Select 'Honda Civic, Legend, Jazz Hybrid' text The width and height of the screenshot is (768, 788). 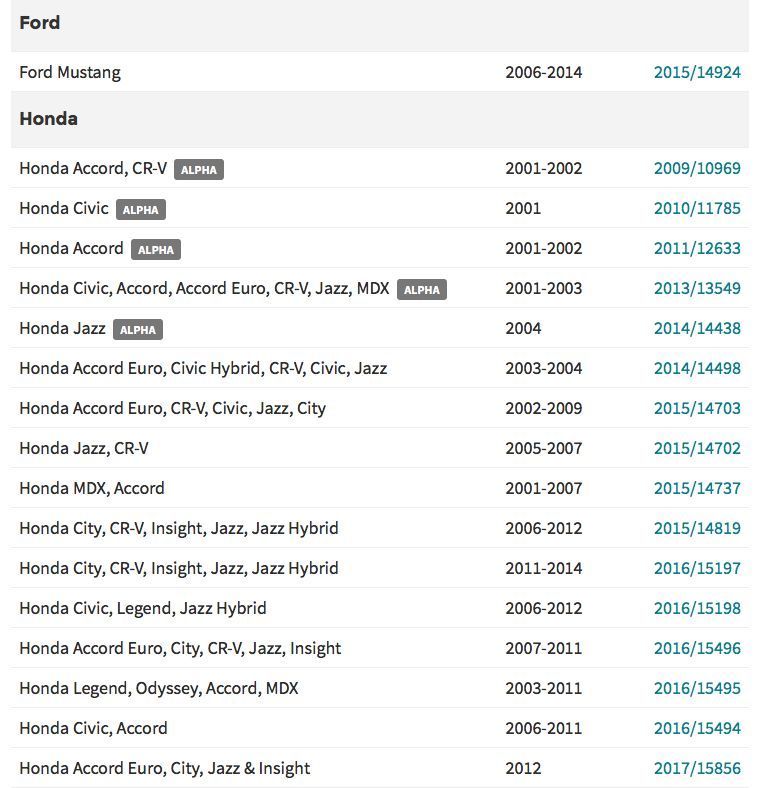tap(143, 609)
